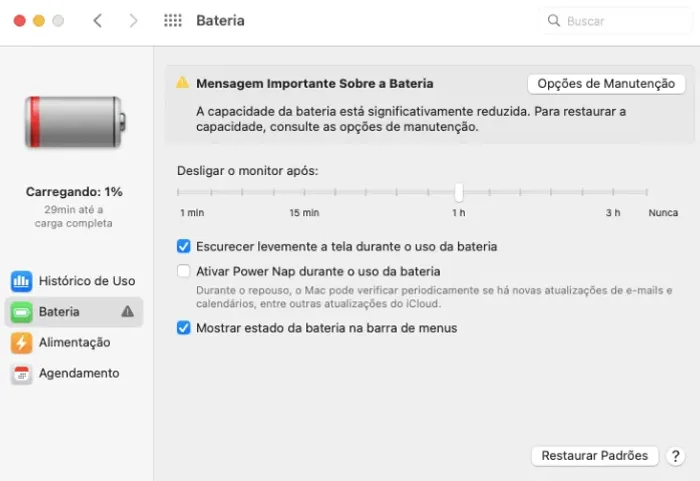Click the Desligar o monitor slider thumb
700x481 pixels.
[x=458, y=192]
